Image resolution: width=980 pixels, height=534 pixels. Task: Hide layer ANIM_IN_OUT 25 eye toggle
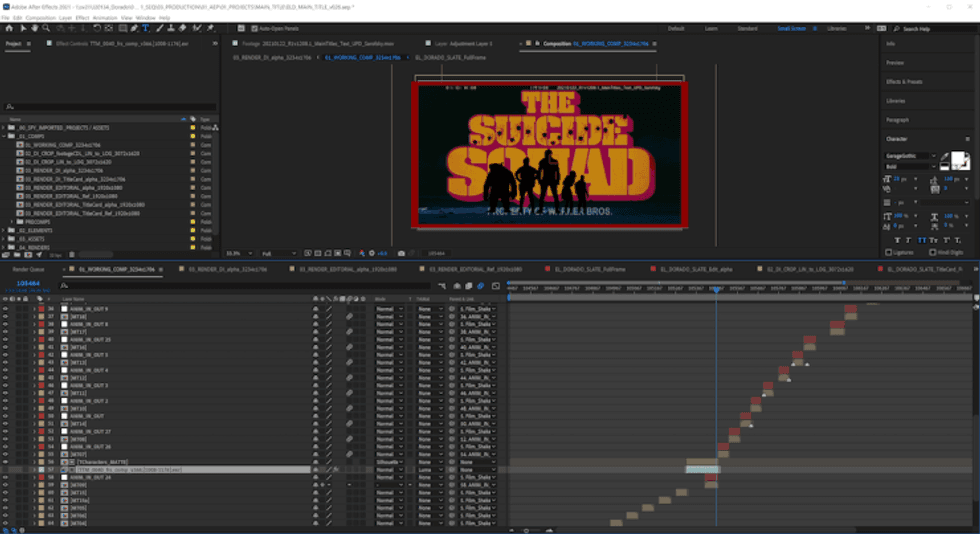pyautogui.click(x=5, y=340)
